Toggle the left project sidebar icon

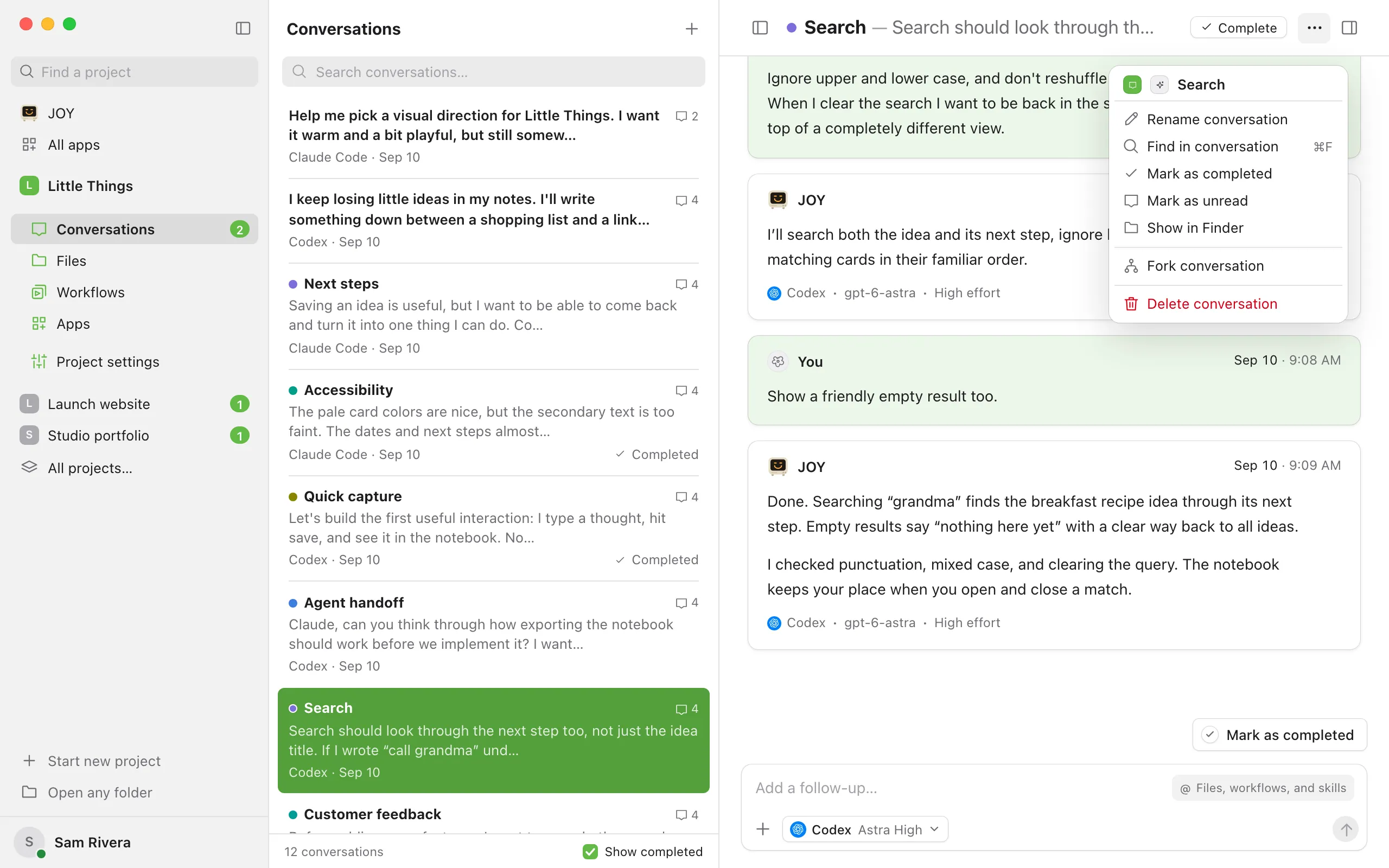(x=243, y=28)
